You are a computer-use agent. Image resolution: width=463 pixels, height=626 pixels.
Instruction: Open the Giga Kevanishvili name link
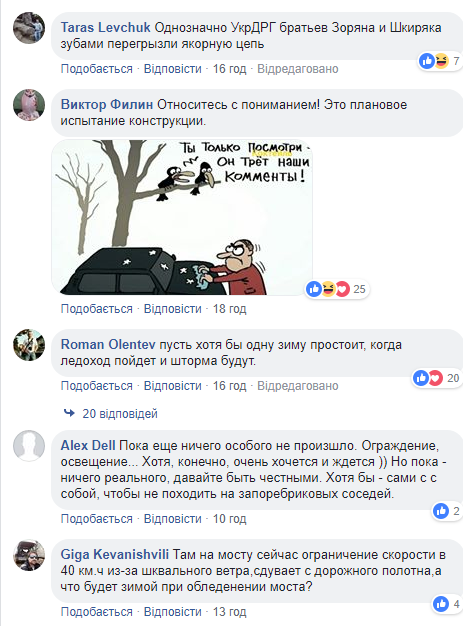click(x=115, y=555)
